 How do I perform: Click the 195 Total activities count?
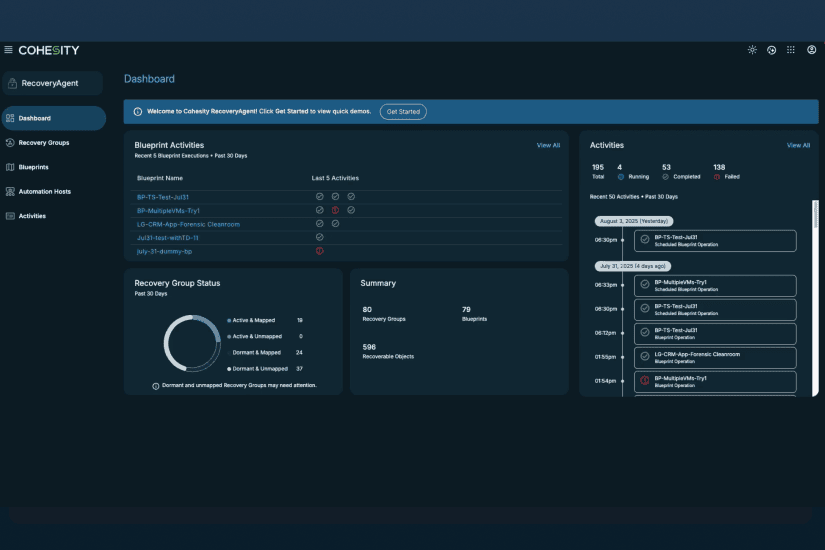click(x=598, y=167)
